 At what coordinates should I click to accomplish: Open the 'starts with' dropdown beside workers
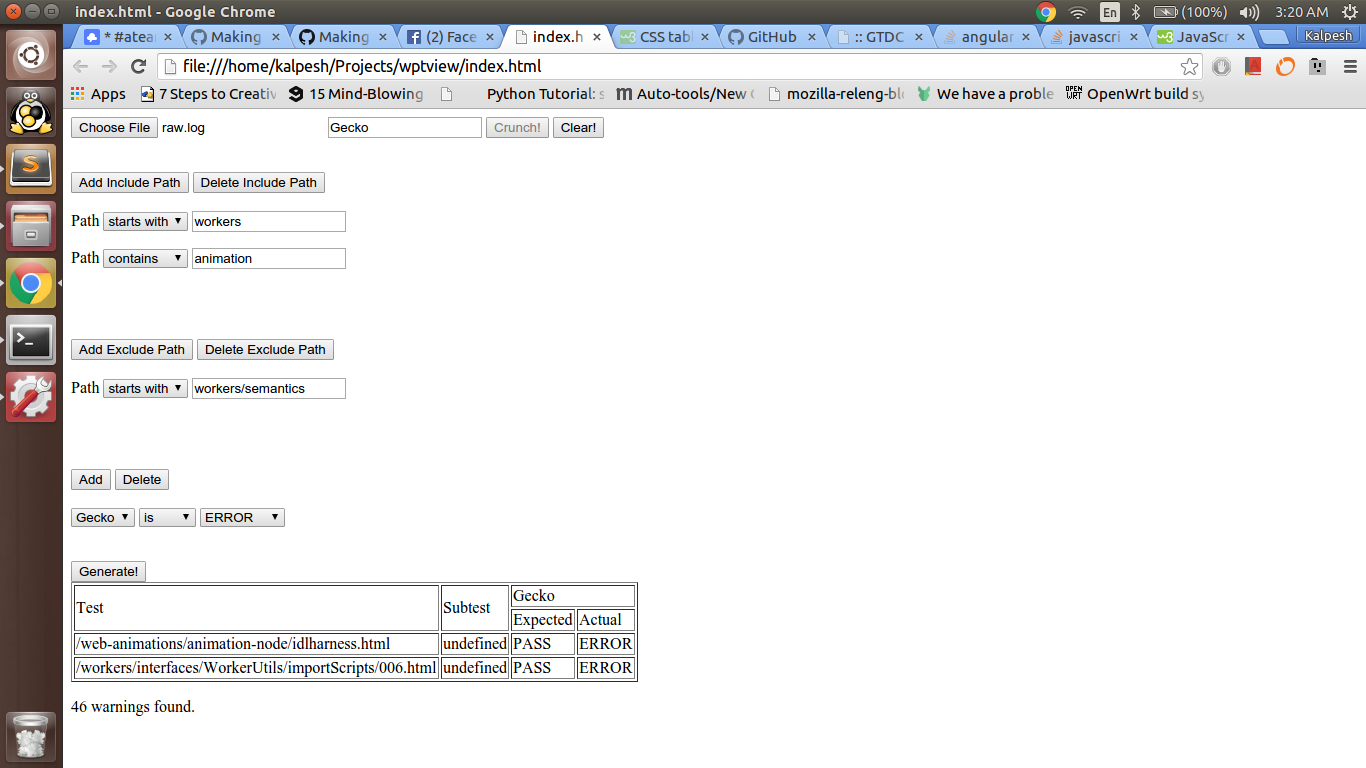tap(145, 221)
